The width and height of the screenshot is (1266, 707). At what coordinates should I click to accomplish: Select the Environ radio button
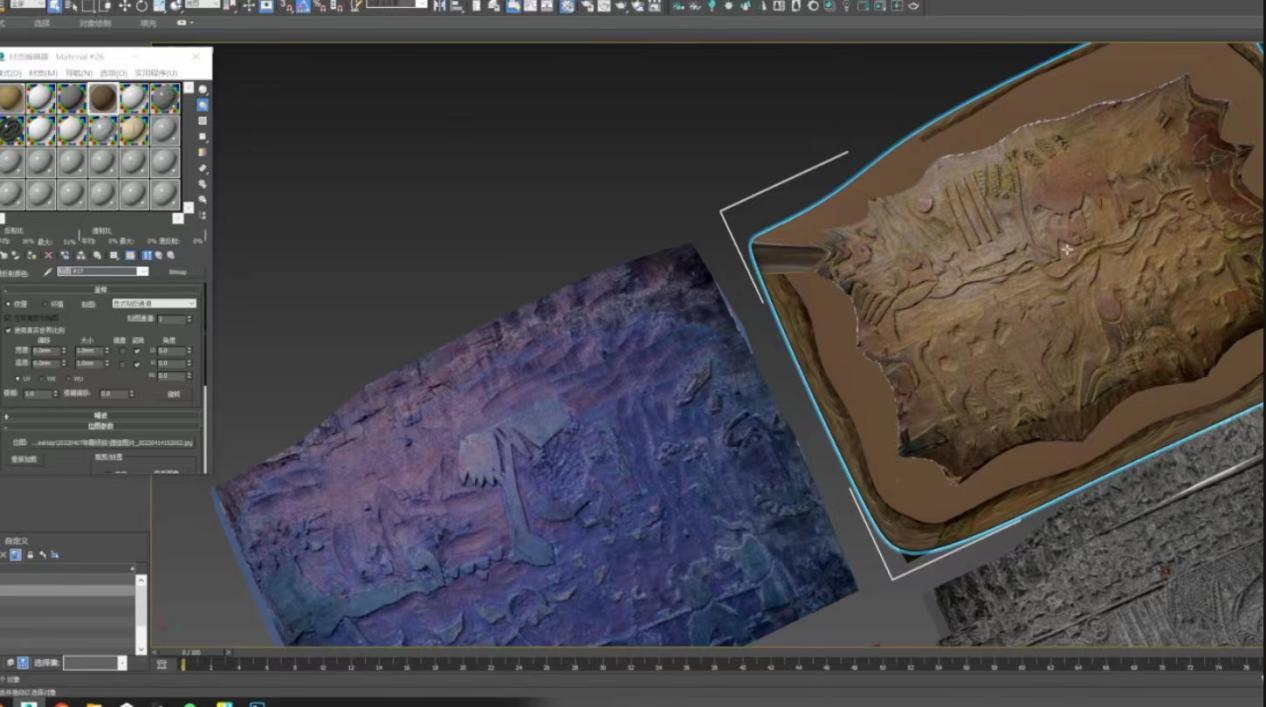point(44,304)
